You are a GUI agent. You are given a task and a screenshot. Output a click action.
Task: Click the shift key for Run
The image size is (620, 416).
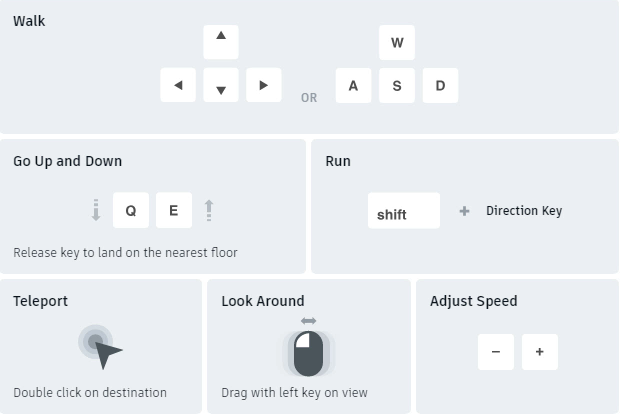point(403,211)
